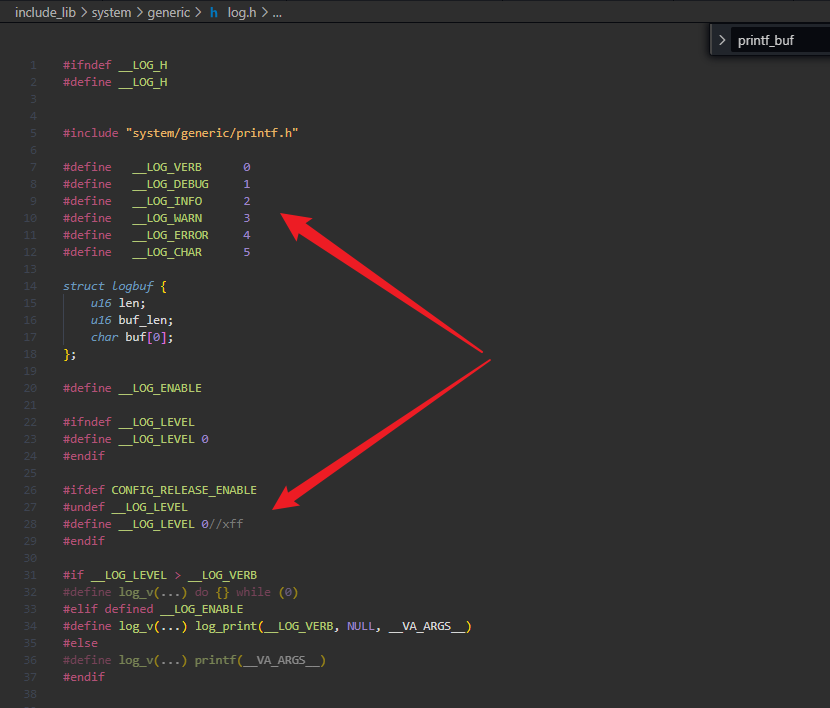Select log.h in the breadcrumb
The width and height of the screenshot is (830, 708).
(x=242, y=12)
